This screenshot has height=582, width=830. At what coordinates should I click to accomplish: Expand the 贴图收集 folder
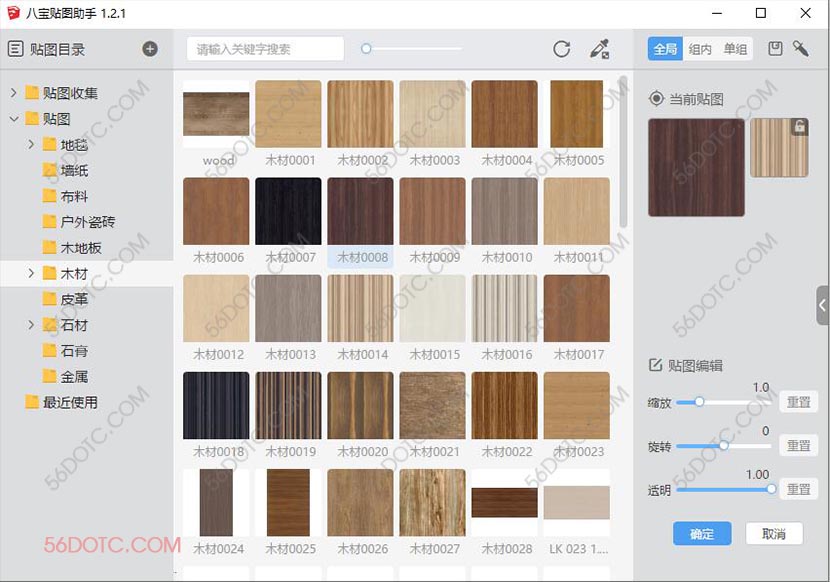click(x=14, y=93)
